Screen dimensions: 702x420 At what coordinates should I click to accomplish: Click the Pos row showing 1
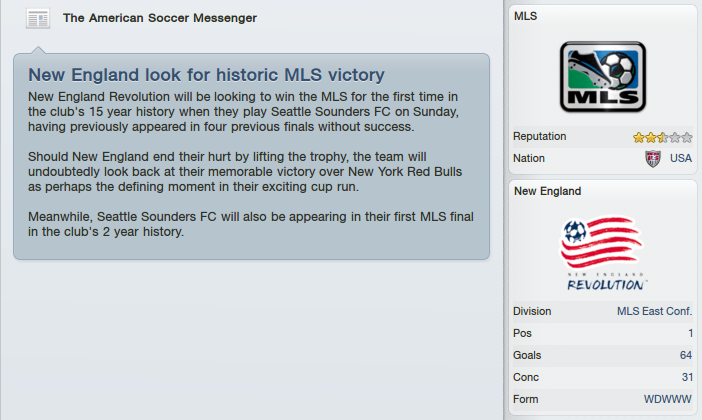pos(602,333)
